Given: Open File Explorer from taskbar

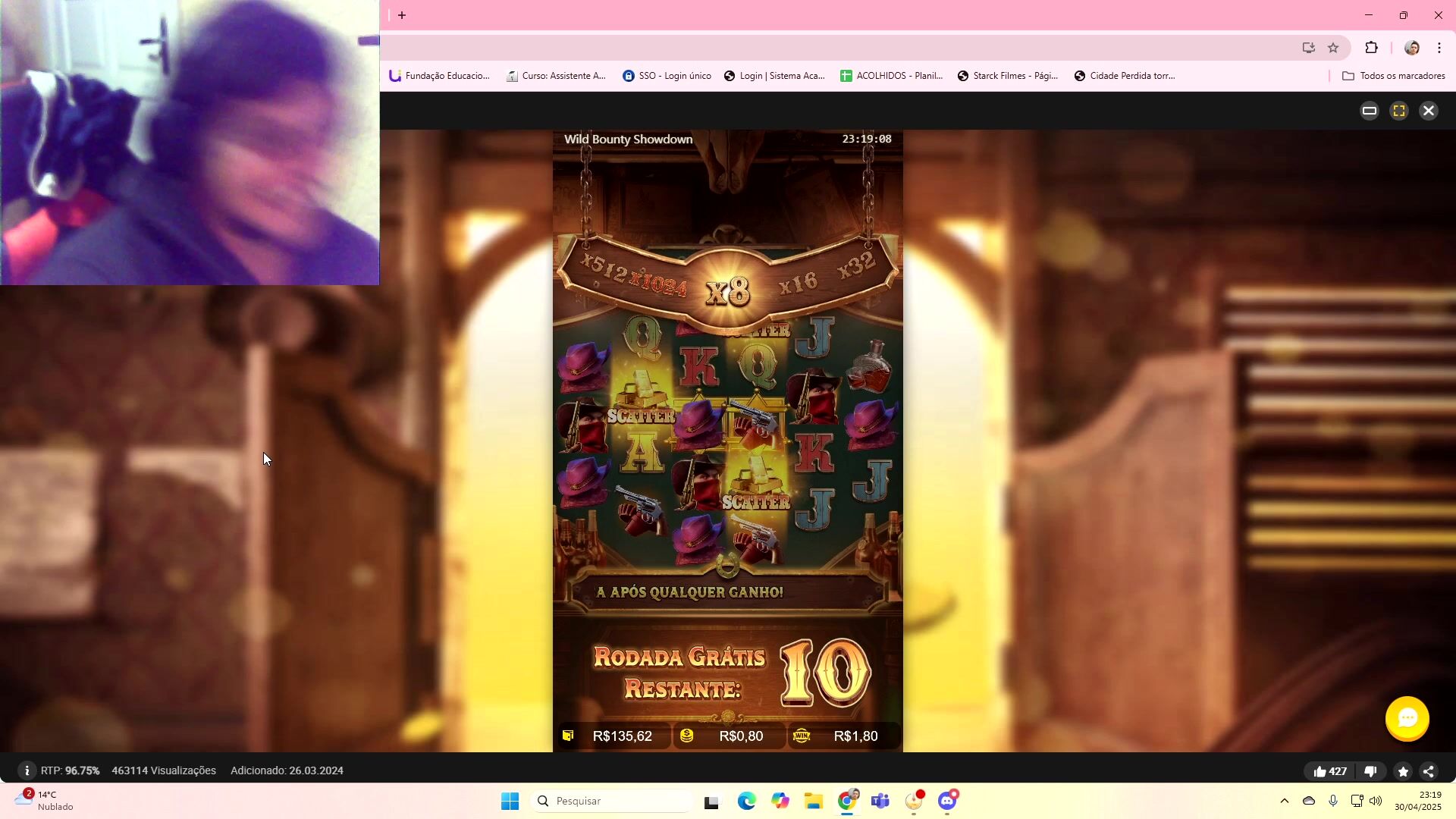Looking at the screenshot, I should [x=814, y=801].
